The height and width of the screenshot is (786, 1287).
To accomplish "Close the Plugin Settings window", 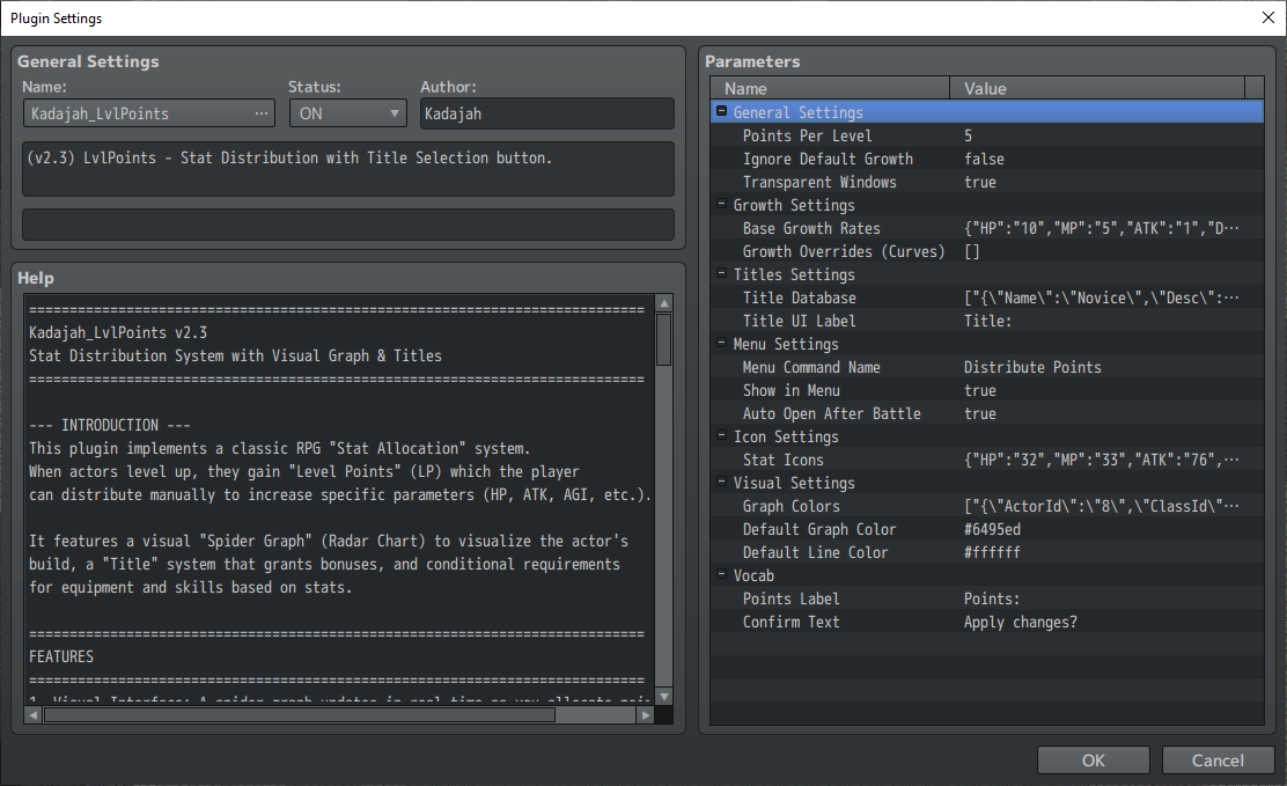I will (x=1268, y=17).
